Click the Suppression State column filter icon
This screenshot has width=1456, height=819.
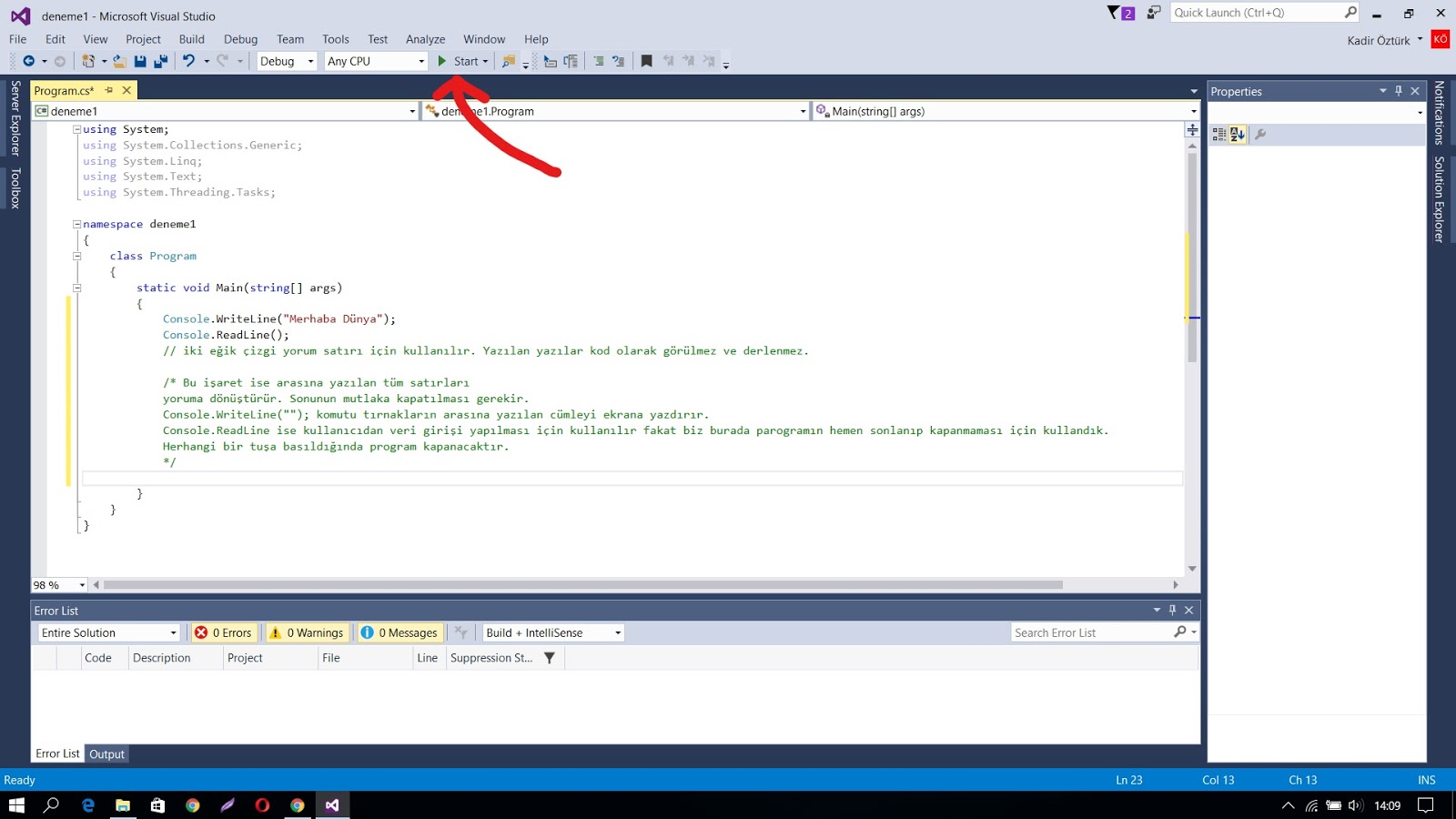[550, 658]
